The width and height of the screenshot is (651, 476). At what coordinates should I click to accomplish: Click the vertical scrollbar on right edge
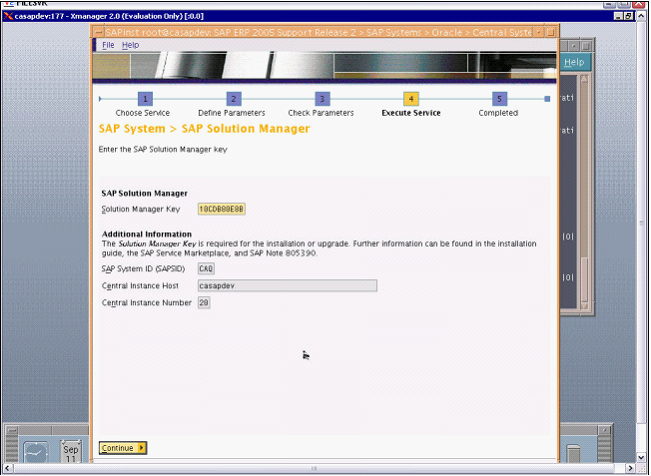pyautogui.click(x=641, y=240)
